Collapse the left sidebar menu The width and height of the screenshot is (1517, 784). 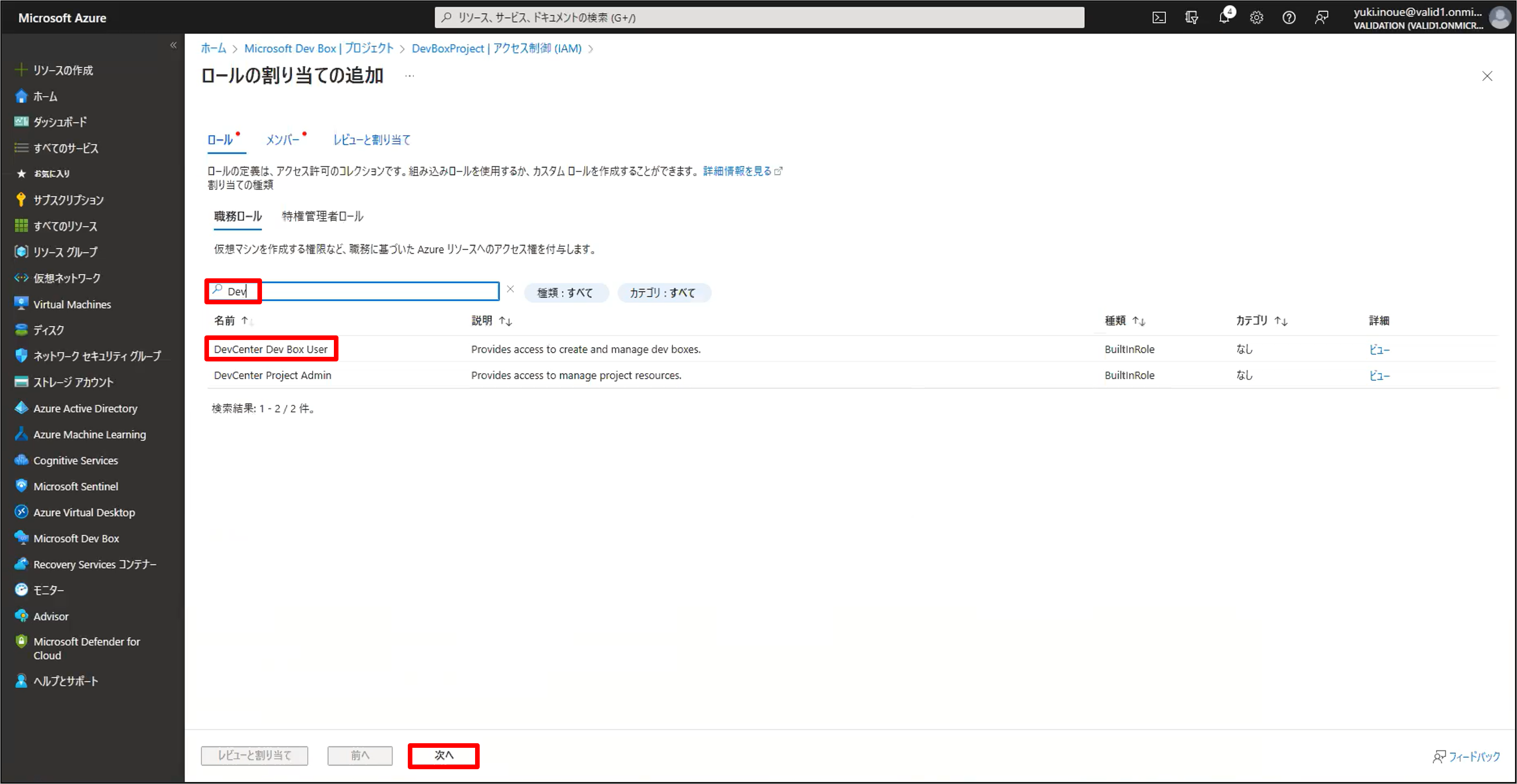point(173,45)
